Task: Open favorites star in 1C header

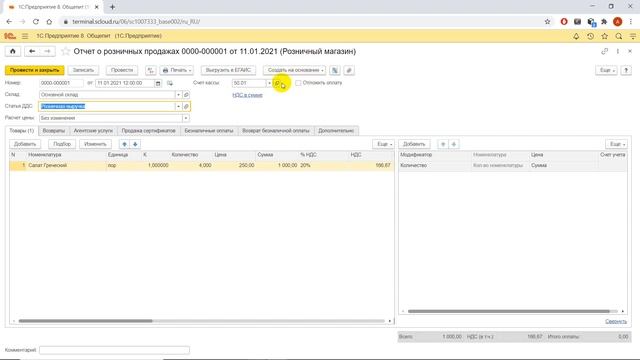Action: coord(604,36)
